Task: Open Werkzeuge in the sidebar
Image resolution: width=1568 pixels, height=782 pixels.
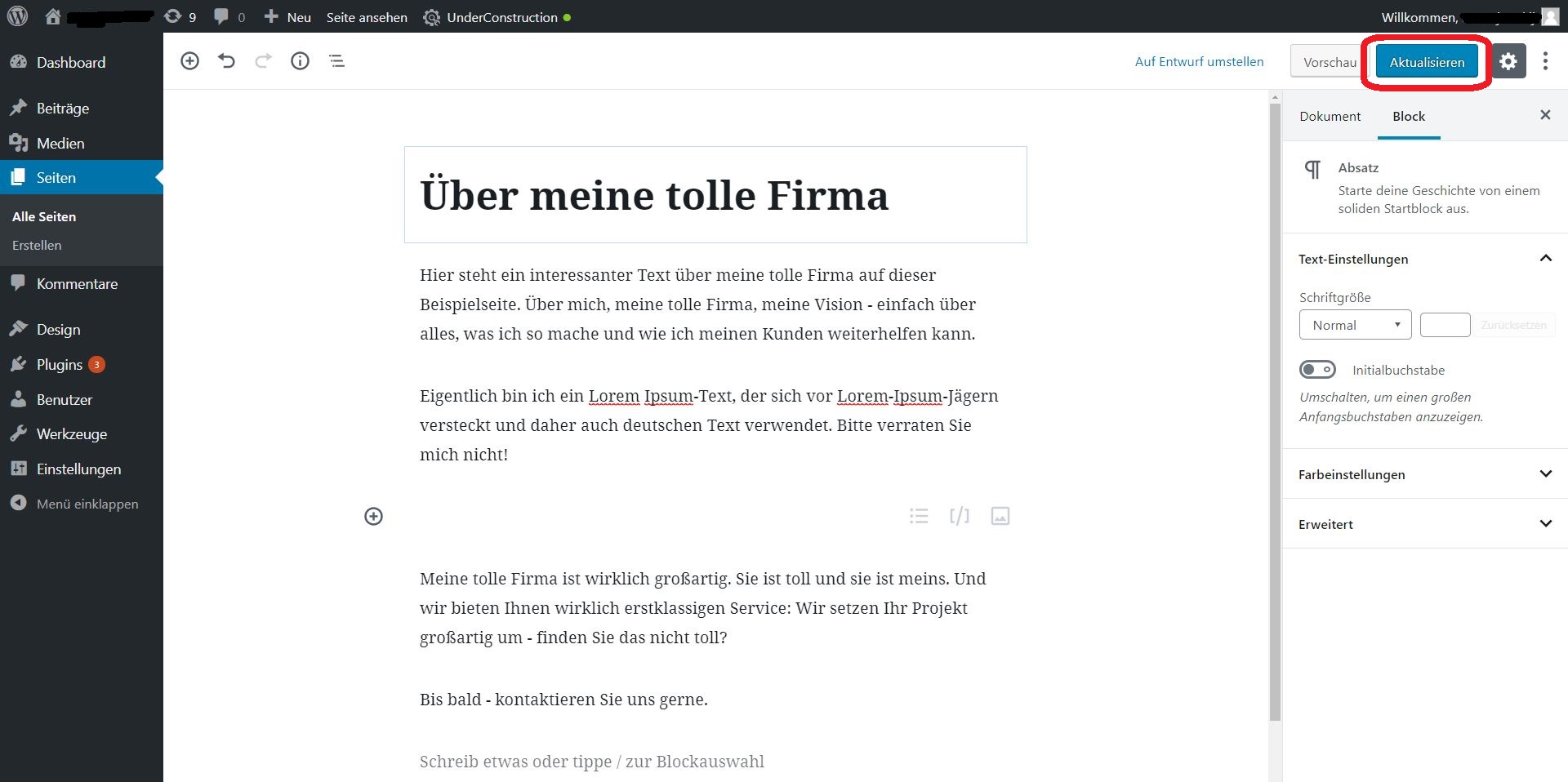Action: 82,433
